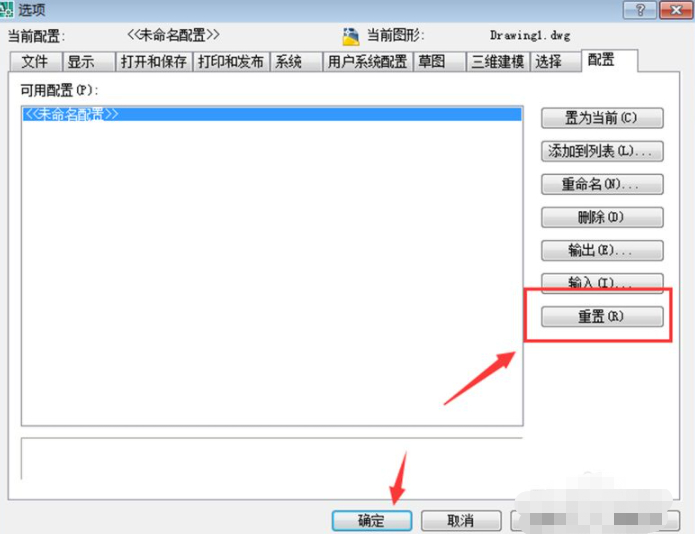Image resolution: width=695 pixels, height=534 pixels.
Task: Go to the 打开和保存 tab
Action: pyautogui.click(x=152, y=61)
